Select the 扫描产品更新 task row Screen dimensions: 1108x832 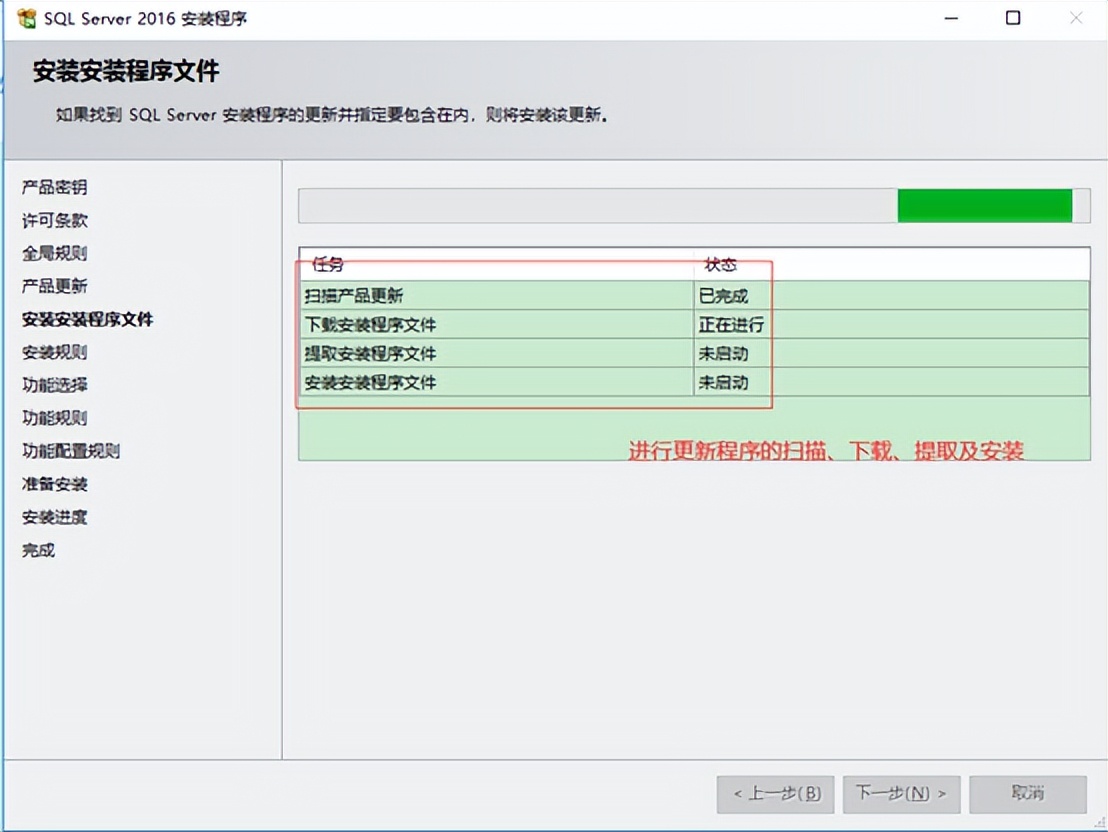(694, 295)
